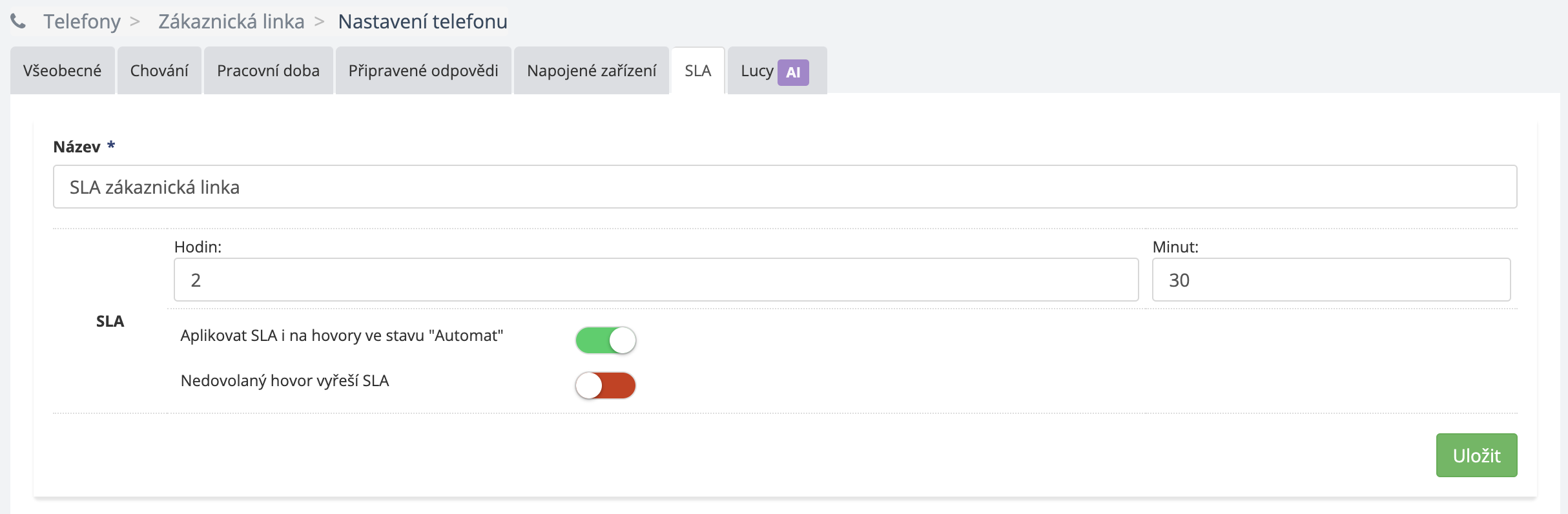The width and height of the screenshot is (1568, 514).
Task: Click the Minut input field
Action: (x=1330, y=280)
